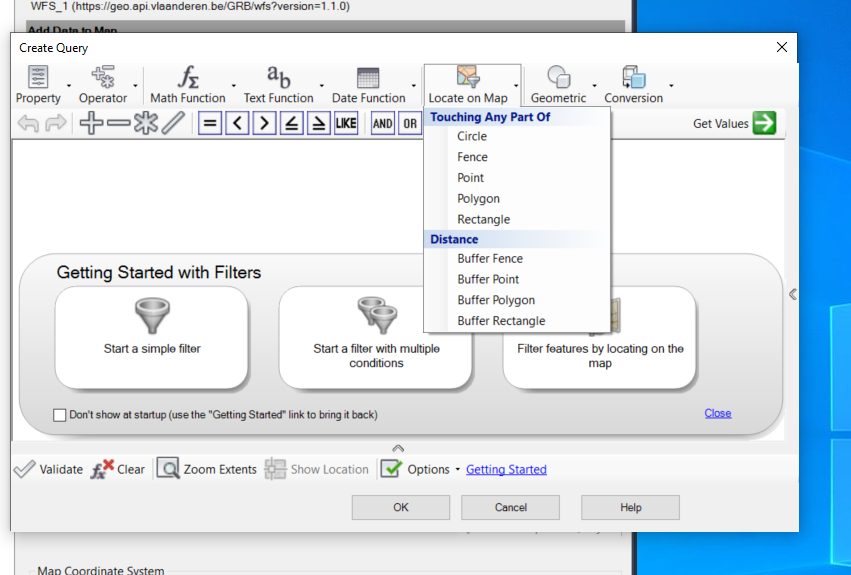Screen dimensions: 851x575
Task: Click Help button
Action: [x=631, y=507]
